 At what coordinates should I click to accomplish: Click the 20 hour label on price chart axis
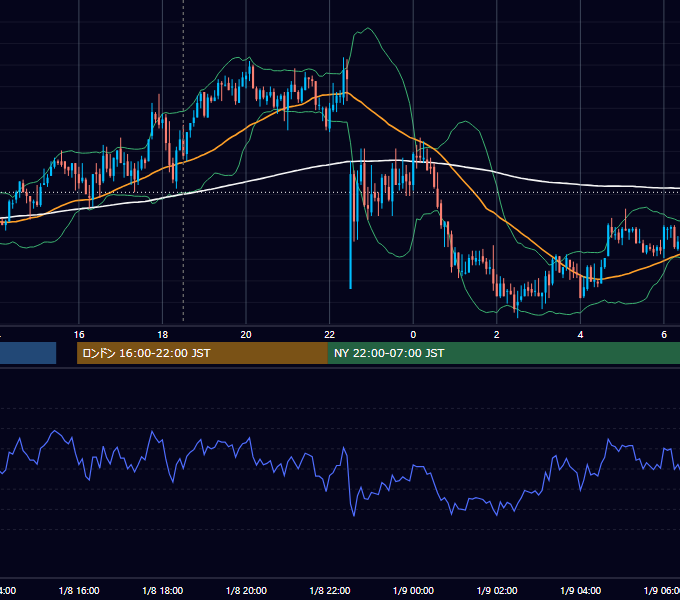click(x=246, y=335)
